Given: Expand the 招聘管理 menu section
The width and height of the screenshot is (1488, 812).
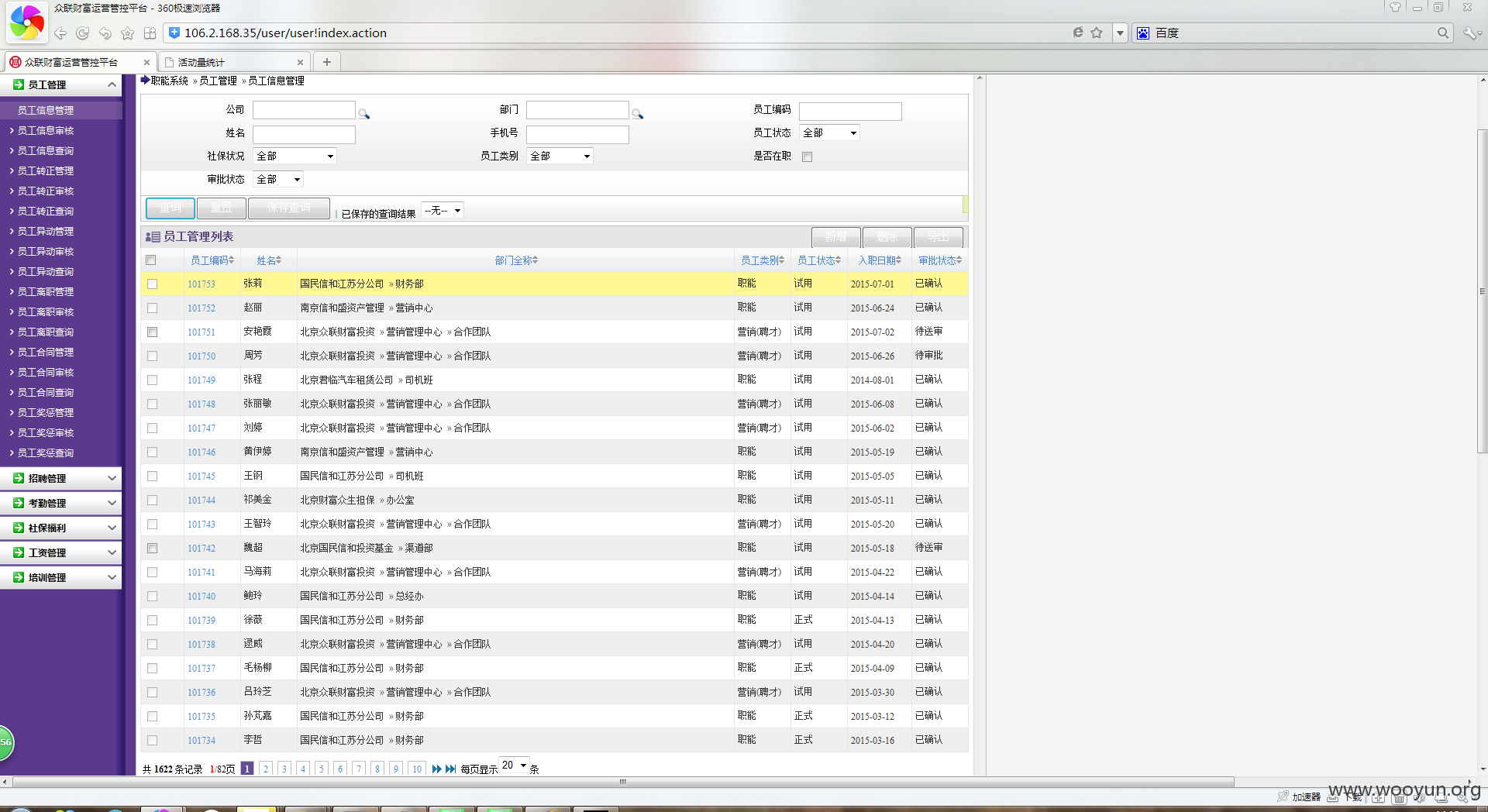Looking at the screenshot, I should tap(61, 478).
